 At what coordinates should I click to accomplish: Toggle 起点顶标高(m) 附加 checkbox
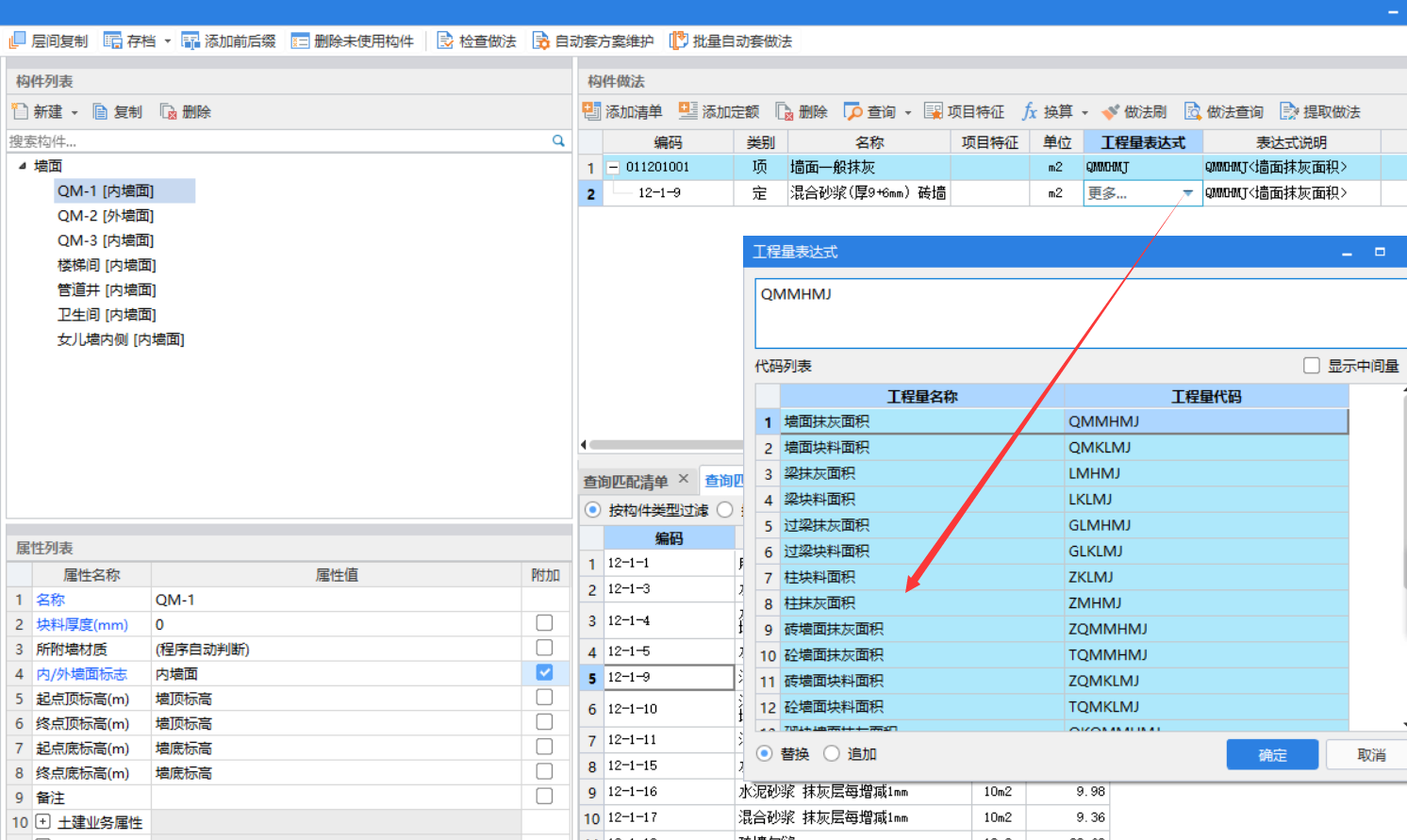click(x=544, y=697)
